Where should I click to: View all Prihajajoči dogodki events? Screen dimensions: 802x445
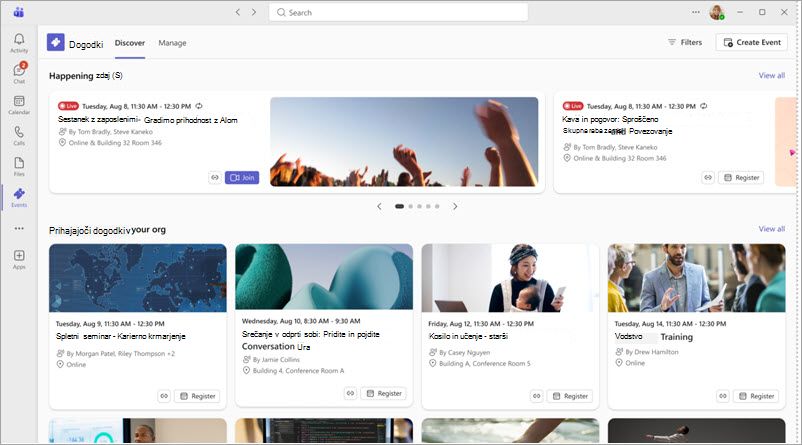coord(771,229)
